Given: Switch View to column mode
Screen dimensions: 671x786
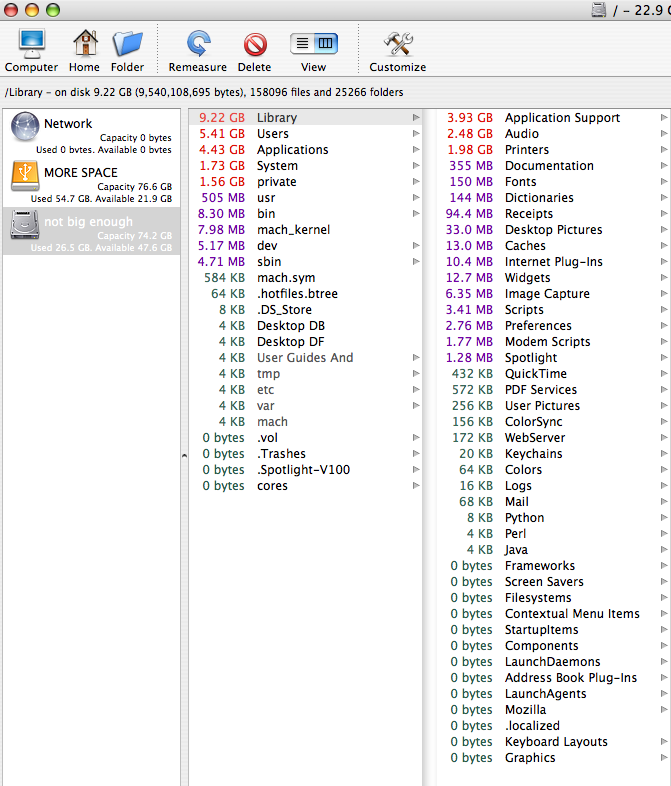Looking at the screenshot, I should point(326,44).
